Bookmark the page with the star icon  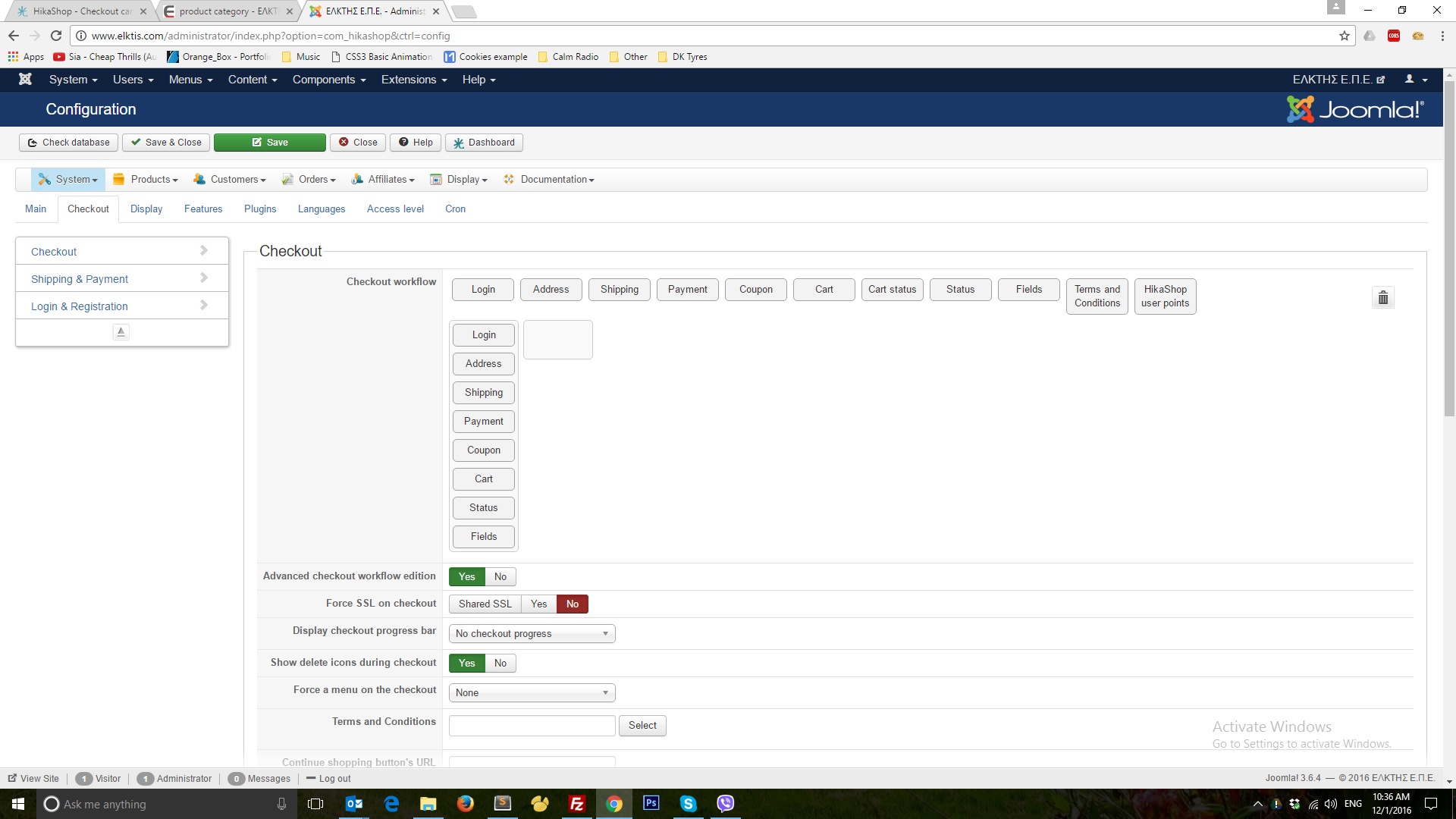(1344, 36)
